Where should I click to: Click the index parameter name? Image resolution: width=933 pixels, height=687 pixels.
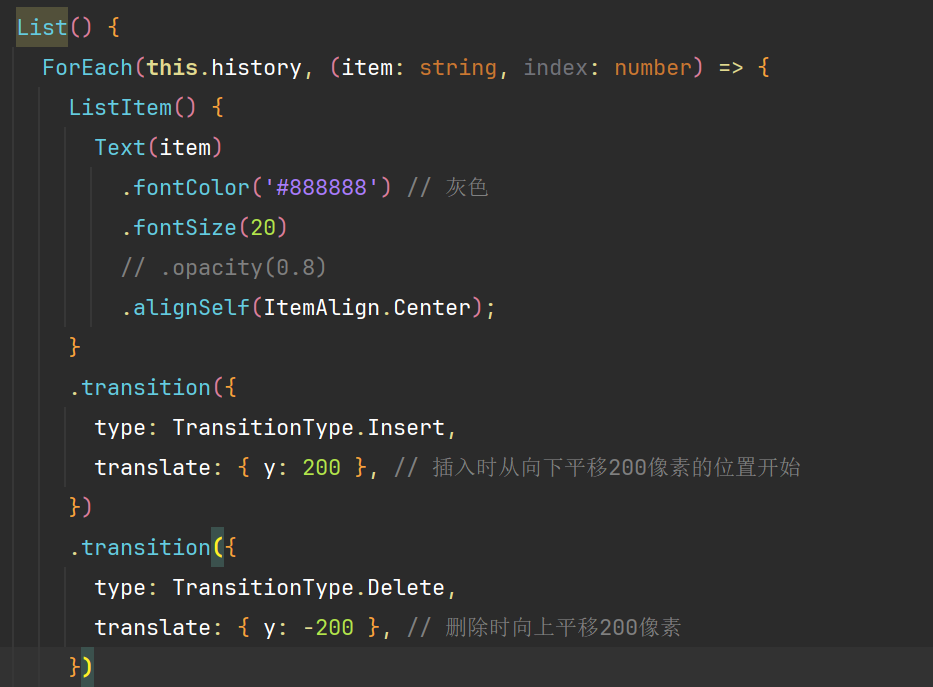point(555,68)
